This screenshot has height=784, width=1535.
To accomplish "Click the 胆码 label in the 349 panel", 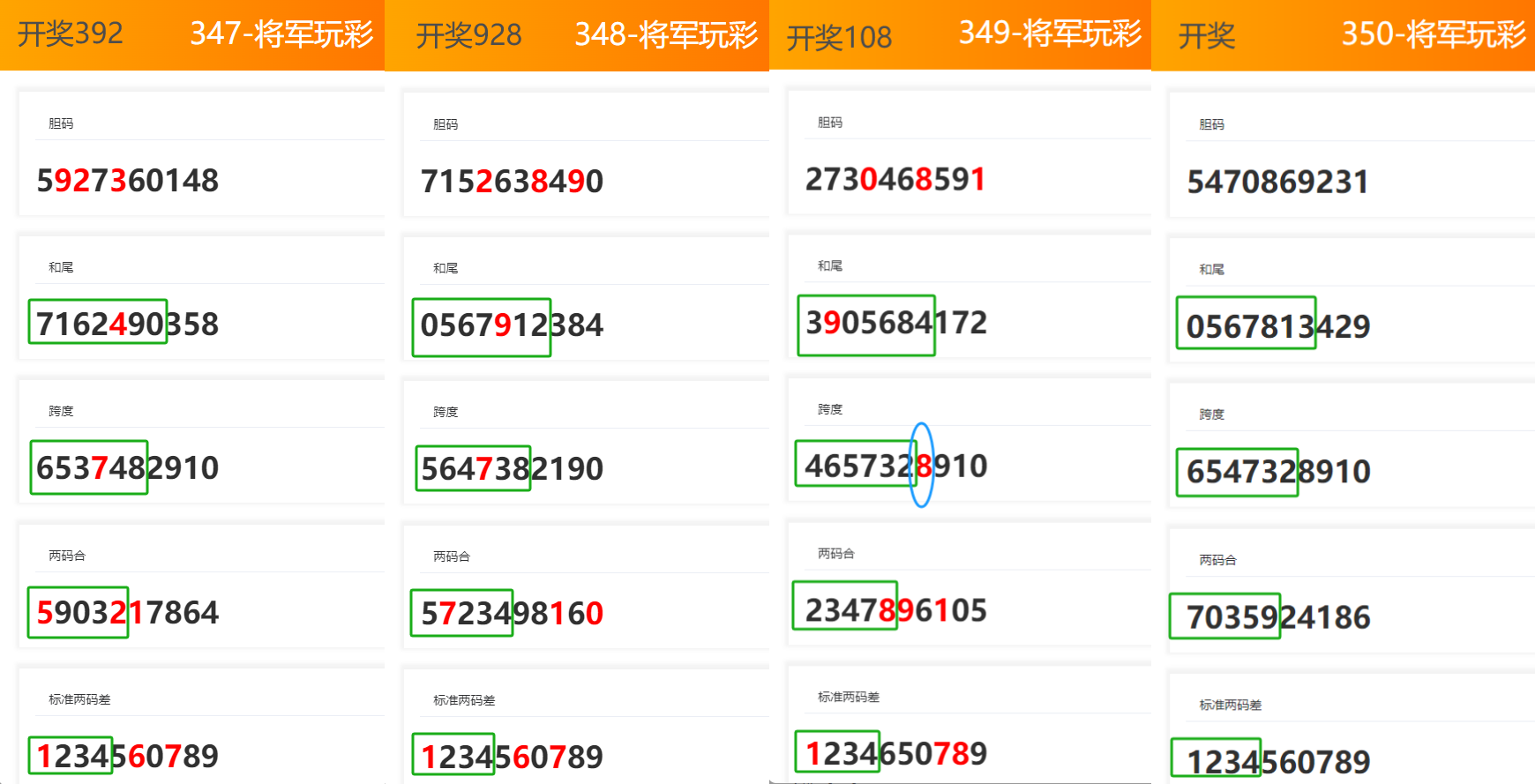I will 830,123.
